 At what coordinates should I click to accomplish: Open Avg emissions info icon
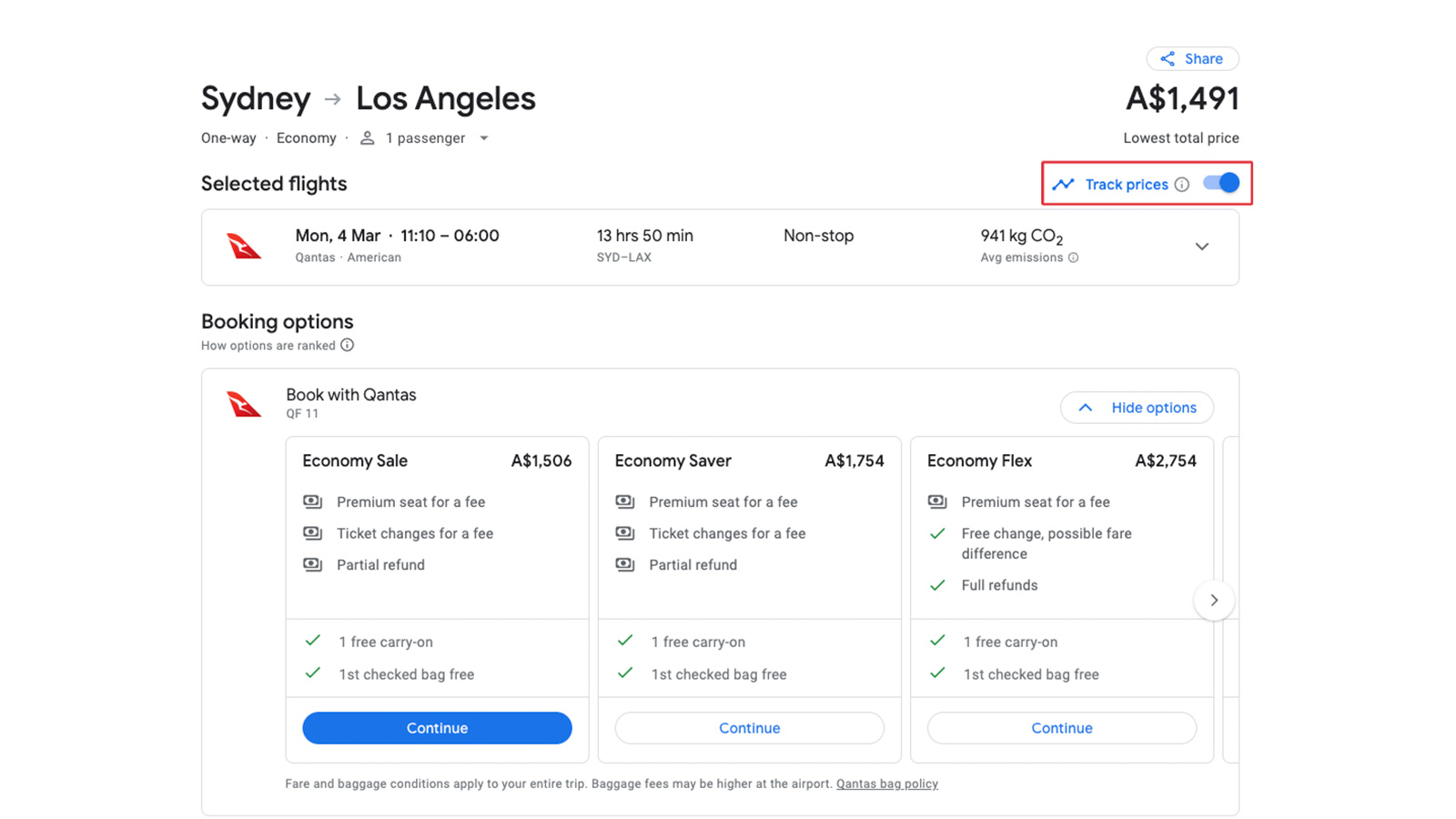[1074, 258]
